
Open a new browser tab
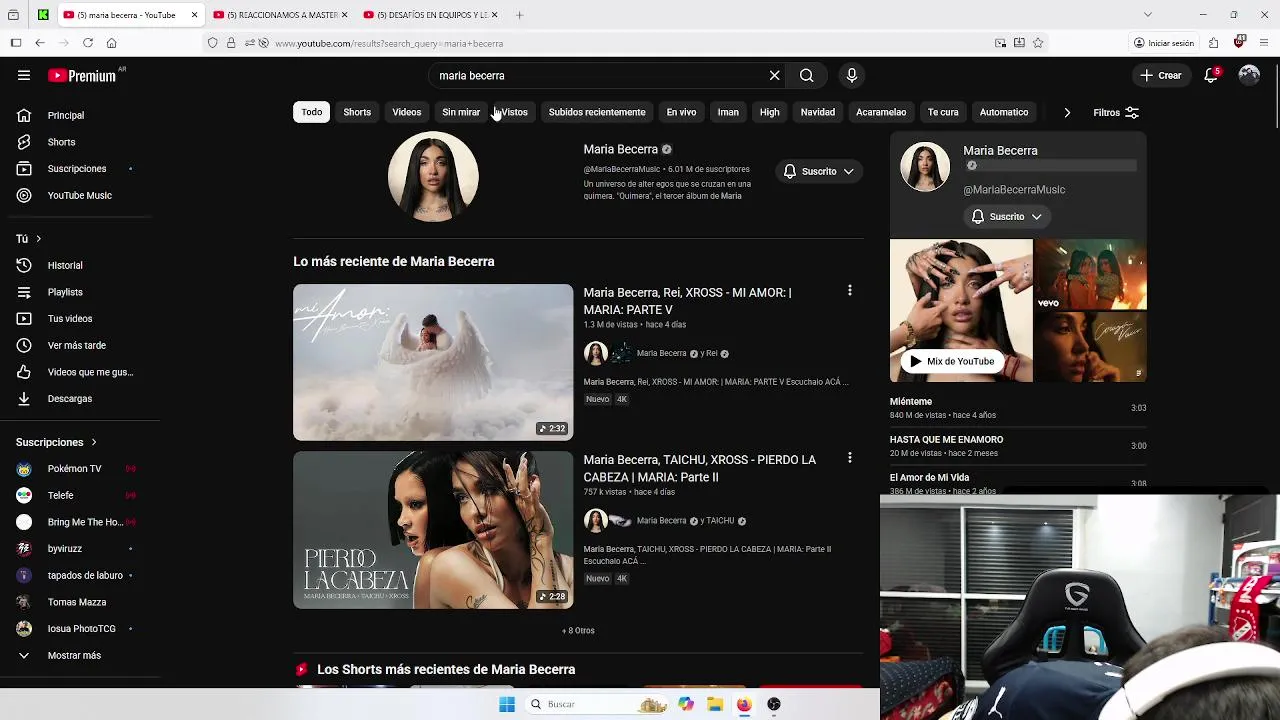(520, 15)
